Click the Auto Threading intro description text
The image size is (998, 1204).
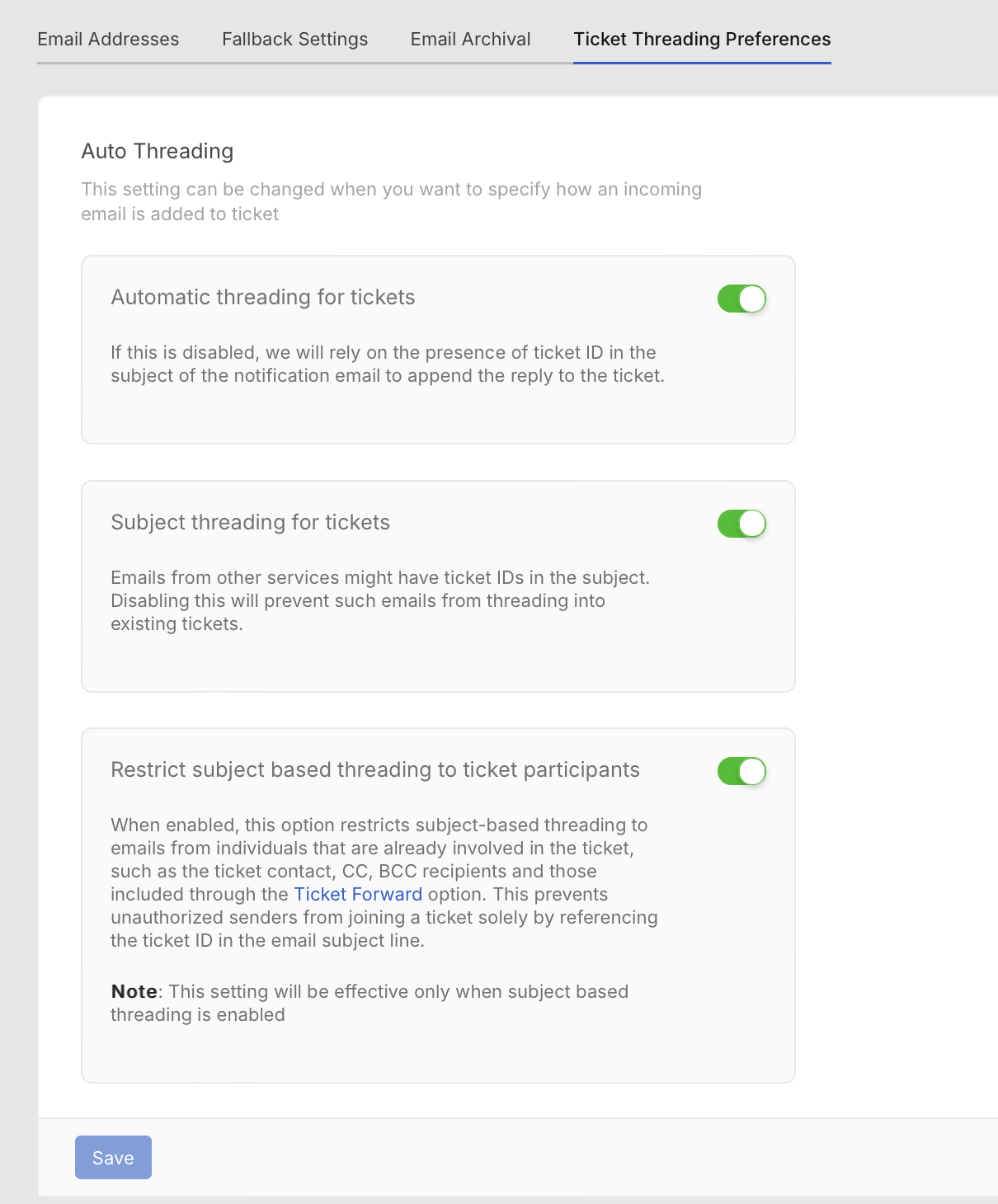pyautogui.click(x=391, y=201)
